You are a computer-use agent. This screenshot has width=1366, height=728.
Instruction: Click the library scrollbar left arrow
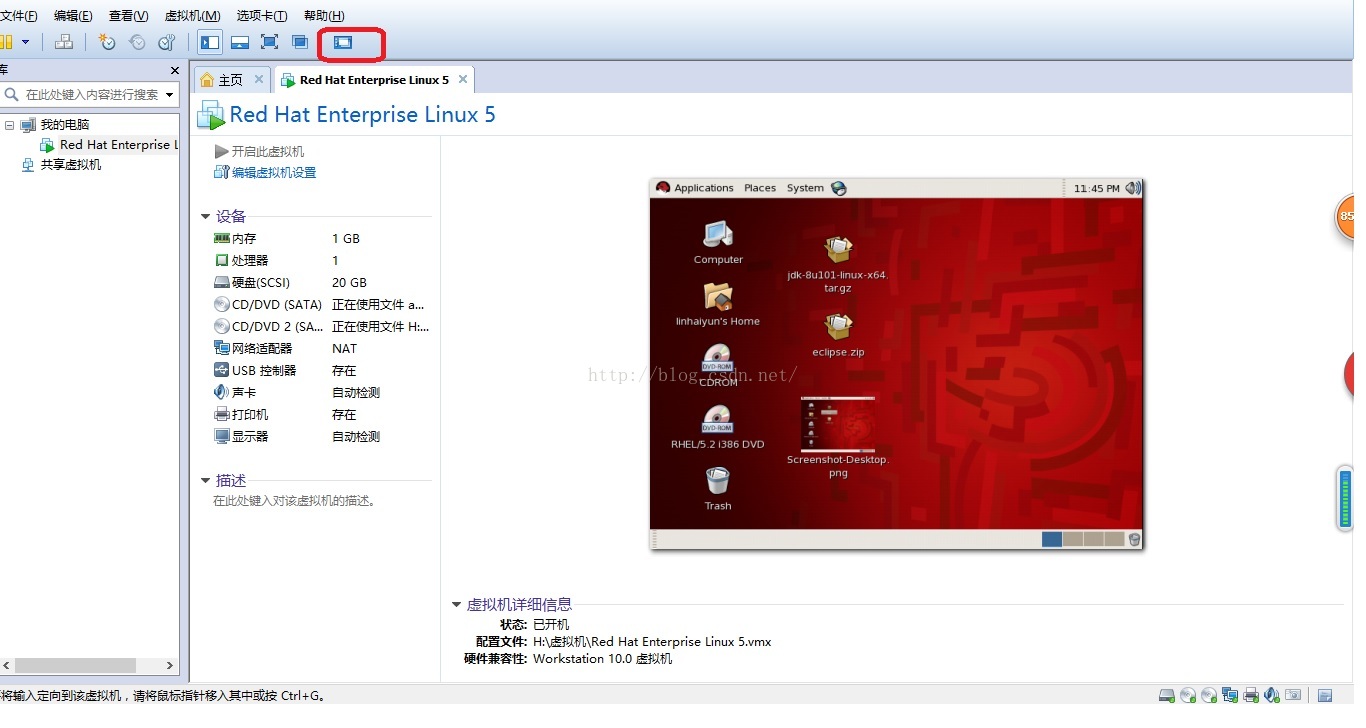(x=6, y=666)
